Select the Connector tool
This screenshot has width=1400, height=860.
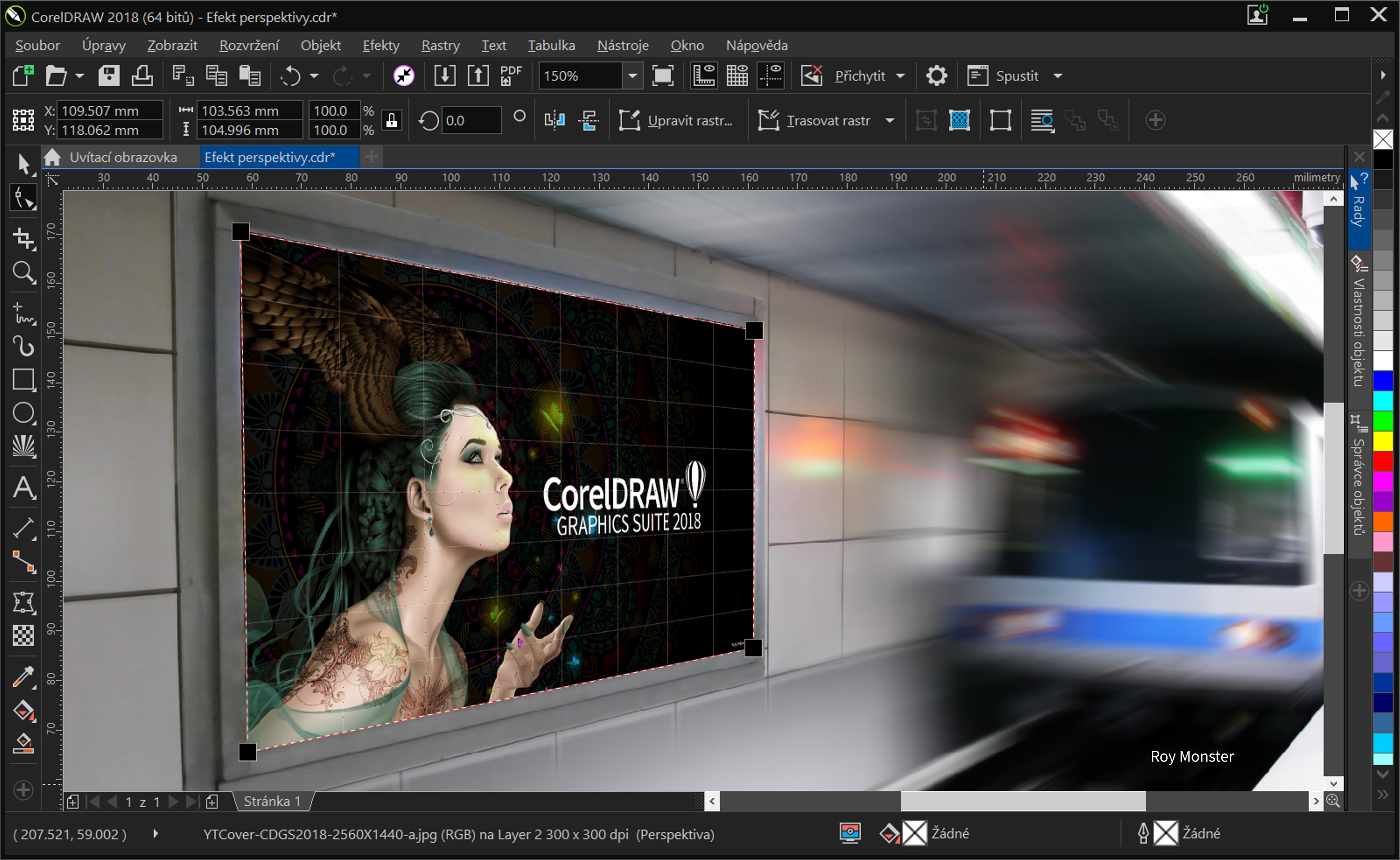pos(23,561)
